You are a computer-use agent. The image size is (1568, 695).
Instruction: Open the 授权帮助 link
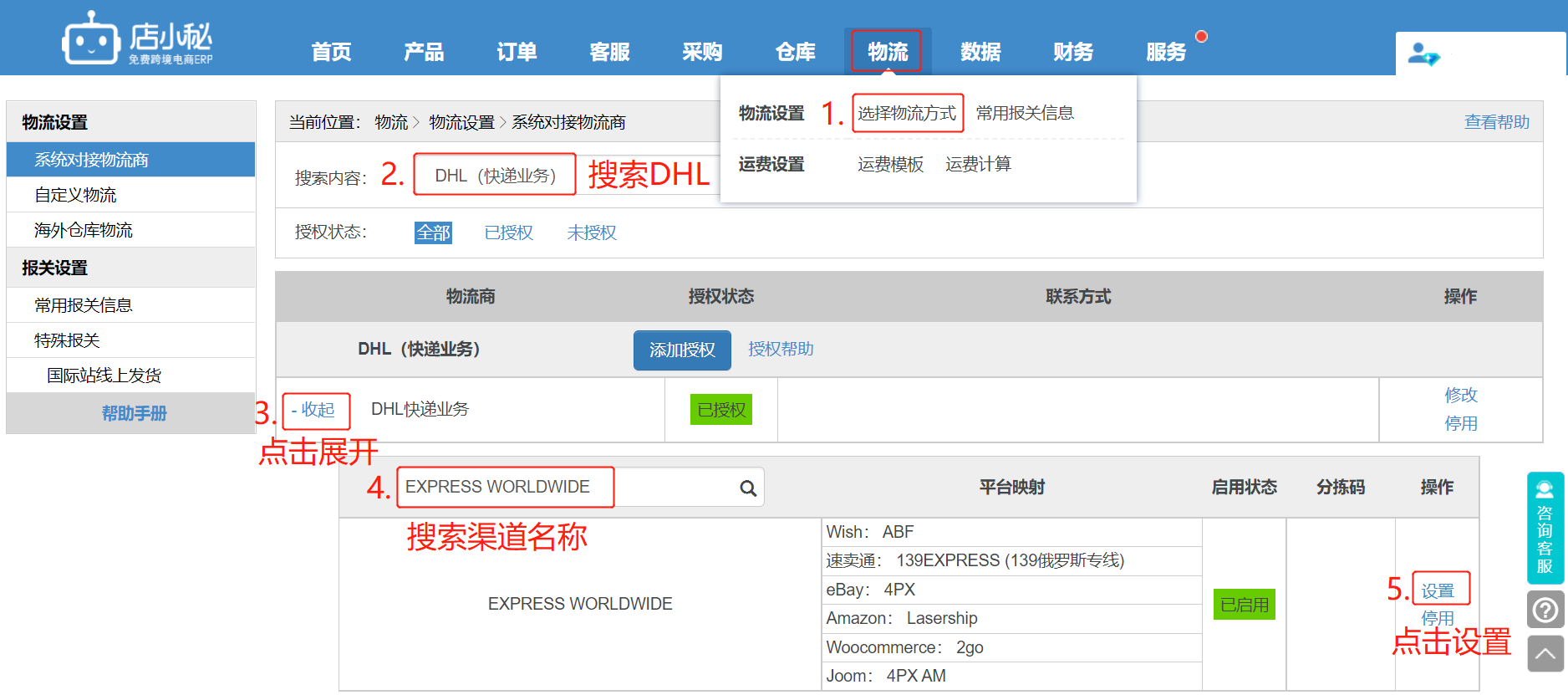click(x=781, y=349)
